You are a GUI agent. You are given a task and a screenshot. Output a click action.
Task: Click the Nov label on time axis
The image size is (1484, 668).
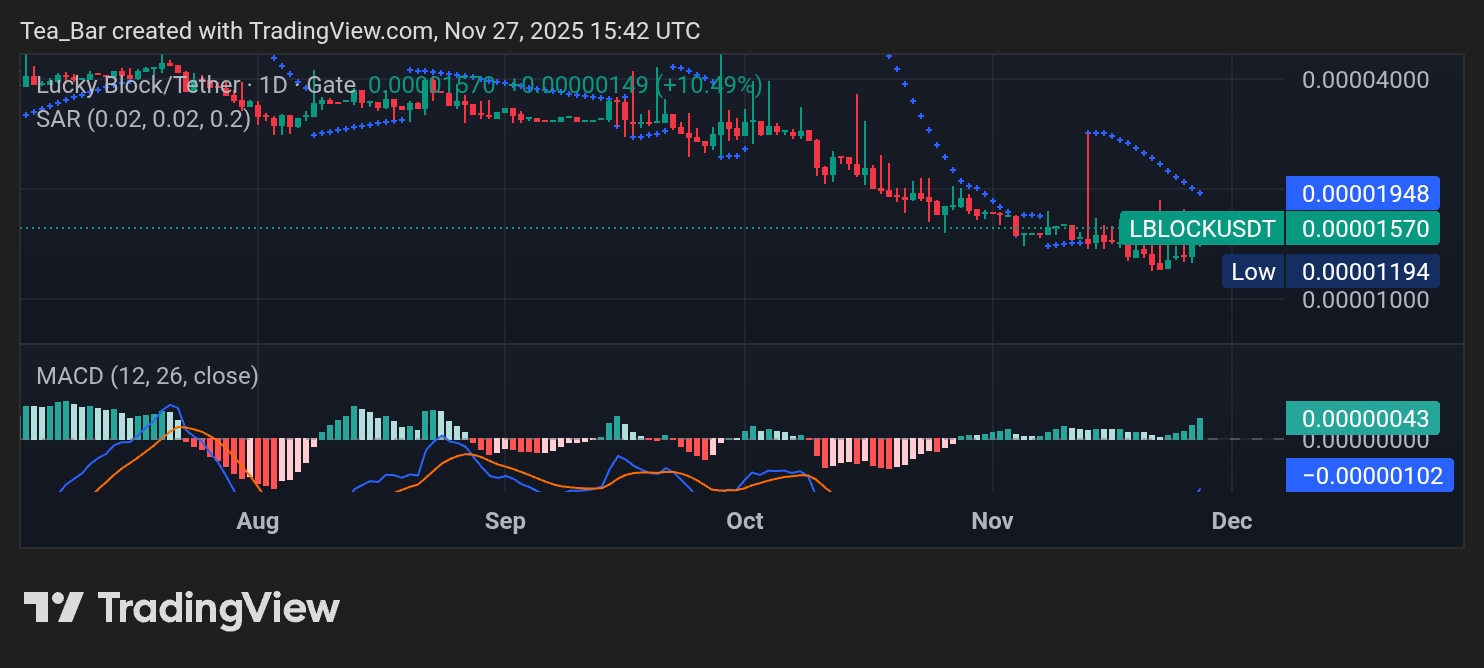[x=993, y=521]
